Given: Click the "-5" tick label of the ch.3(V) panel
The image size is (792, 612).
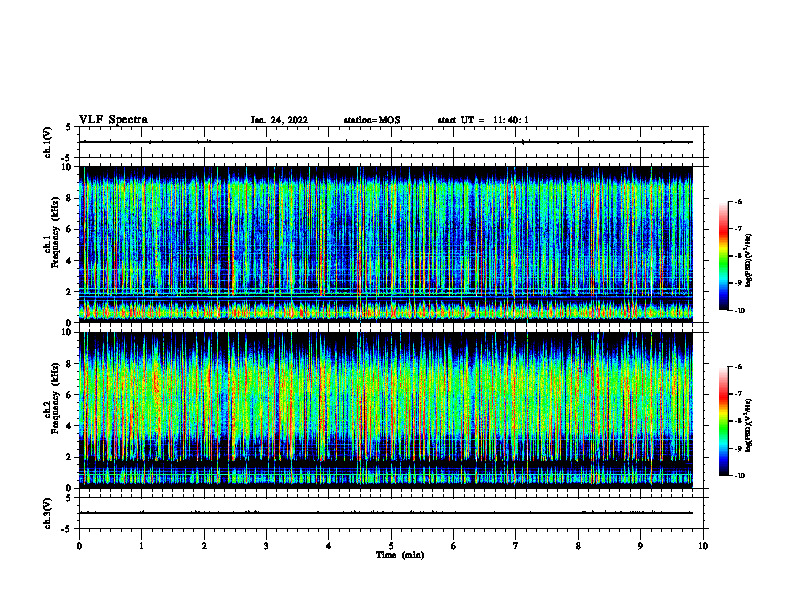Looking at the screenshot, I should point(68,529).
